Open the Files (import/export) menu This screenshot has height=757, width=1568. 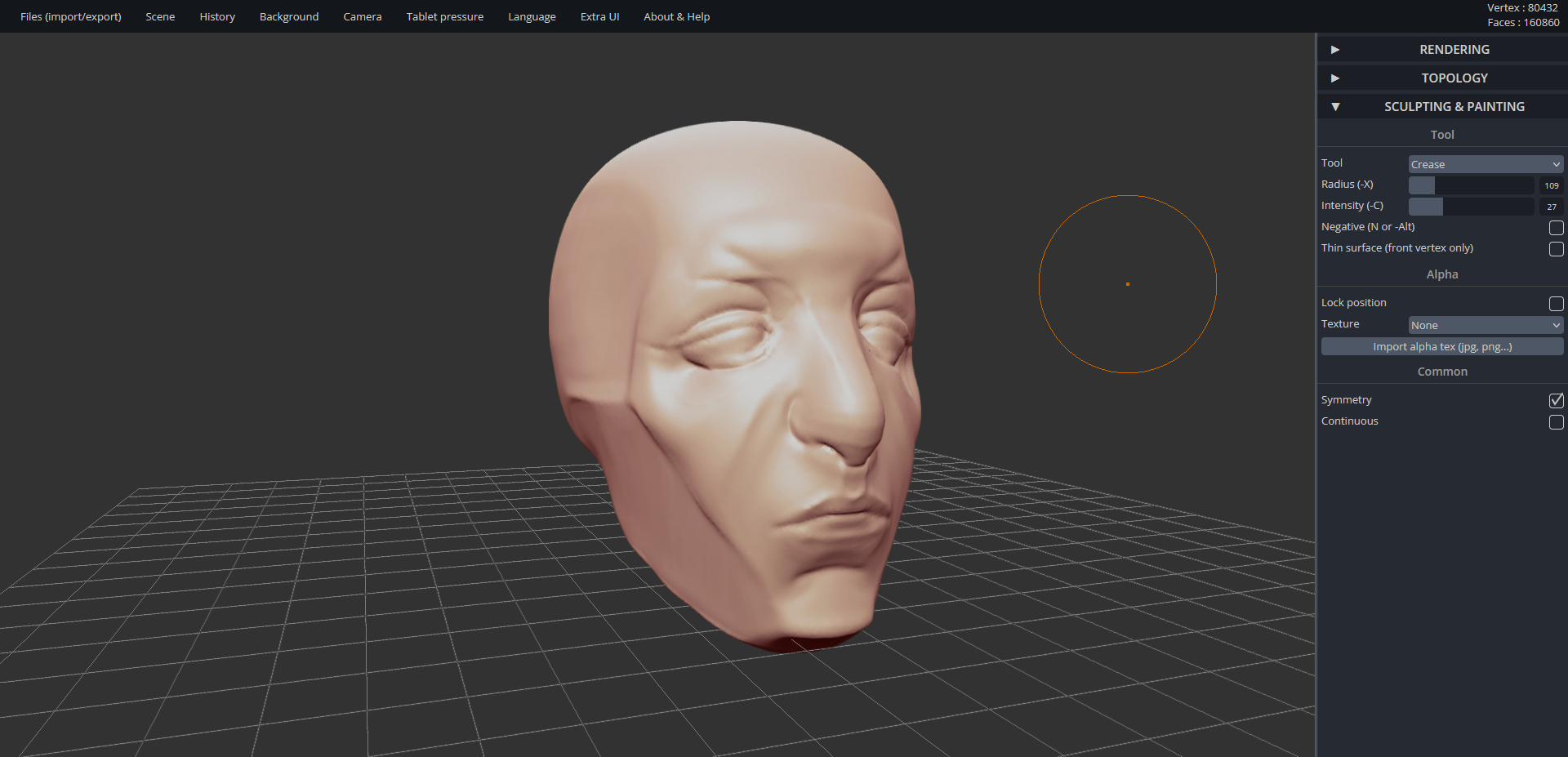pyautogui.click(x=71, y=16)
